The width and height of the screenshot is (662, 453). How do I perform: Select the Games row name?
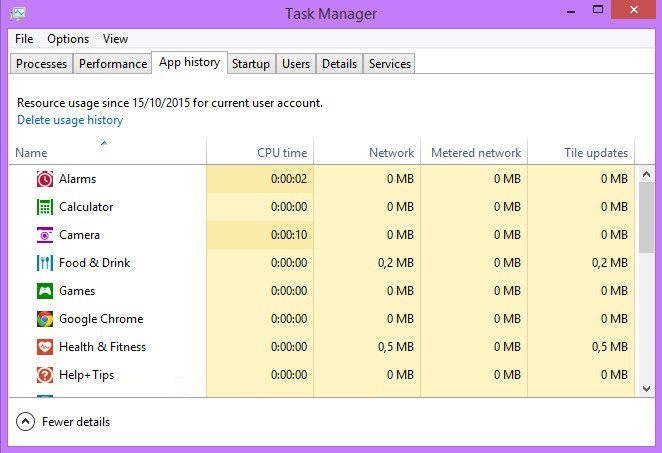pyautogui.click(x=77, y=291)
